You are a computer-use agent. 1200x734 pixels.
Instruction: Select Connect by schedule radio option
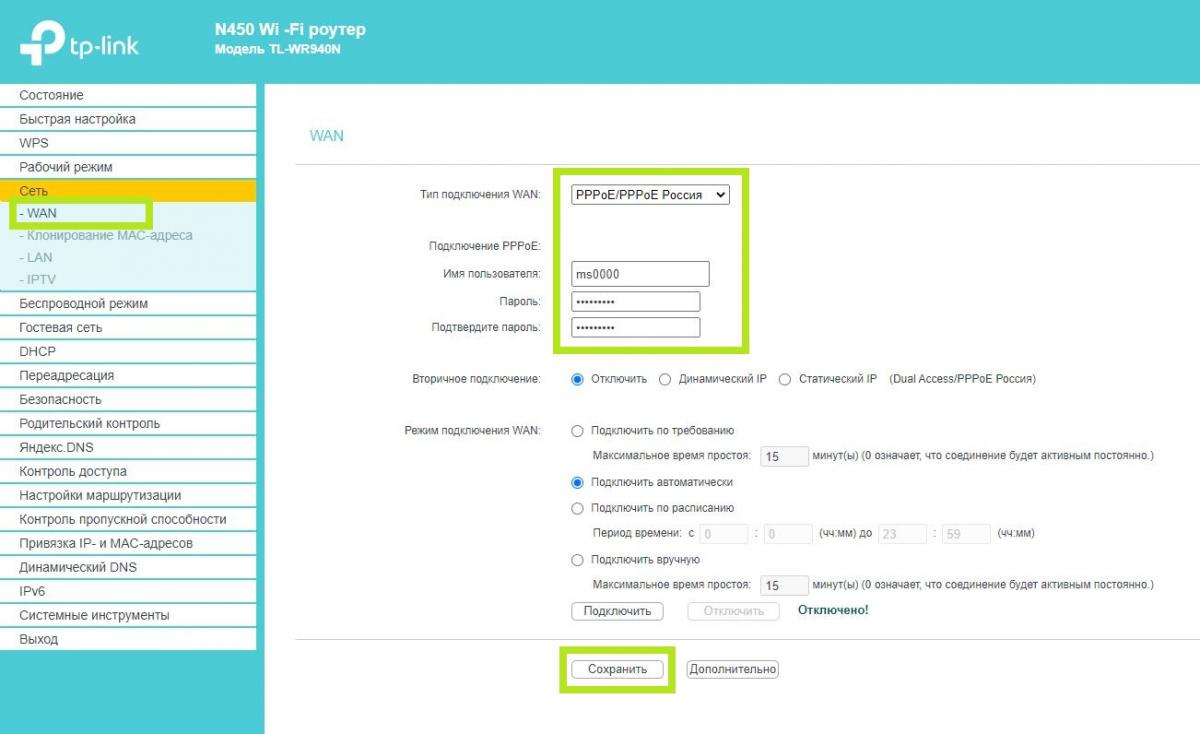577,508
